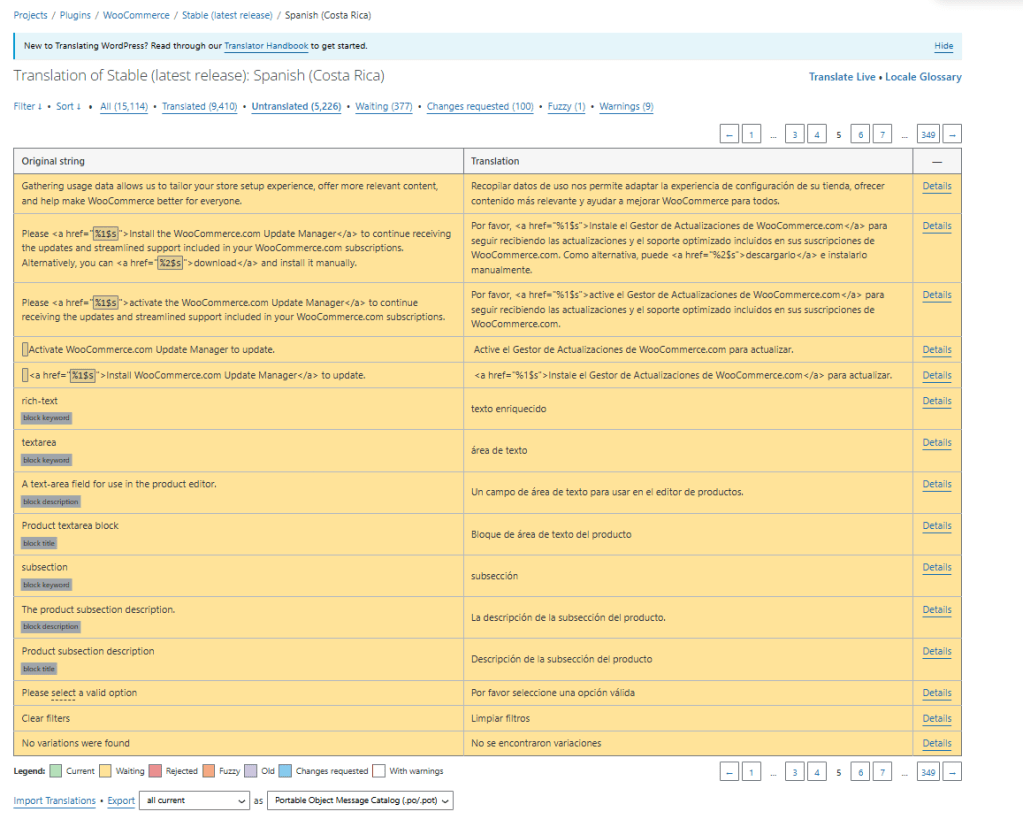The image size is (1023, 827).
Task: Jump to page 349 in bottom pagination
Action: tap(928, 772)
